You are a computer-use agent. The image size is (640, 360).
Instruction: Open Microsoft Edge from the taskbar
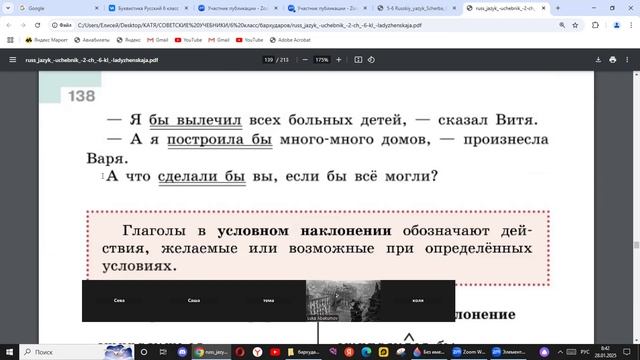pos(366,352)
